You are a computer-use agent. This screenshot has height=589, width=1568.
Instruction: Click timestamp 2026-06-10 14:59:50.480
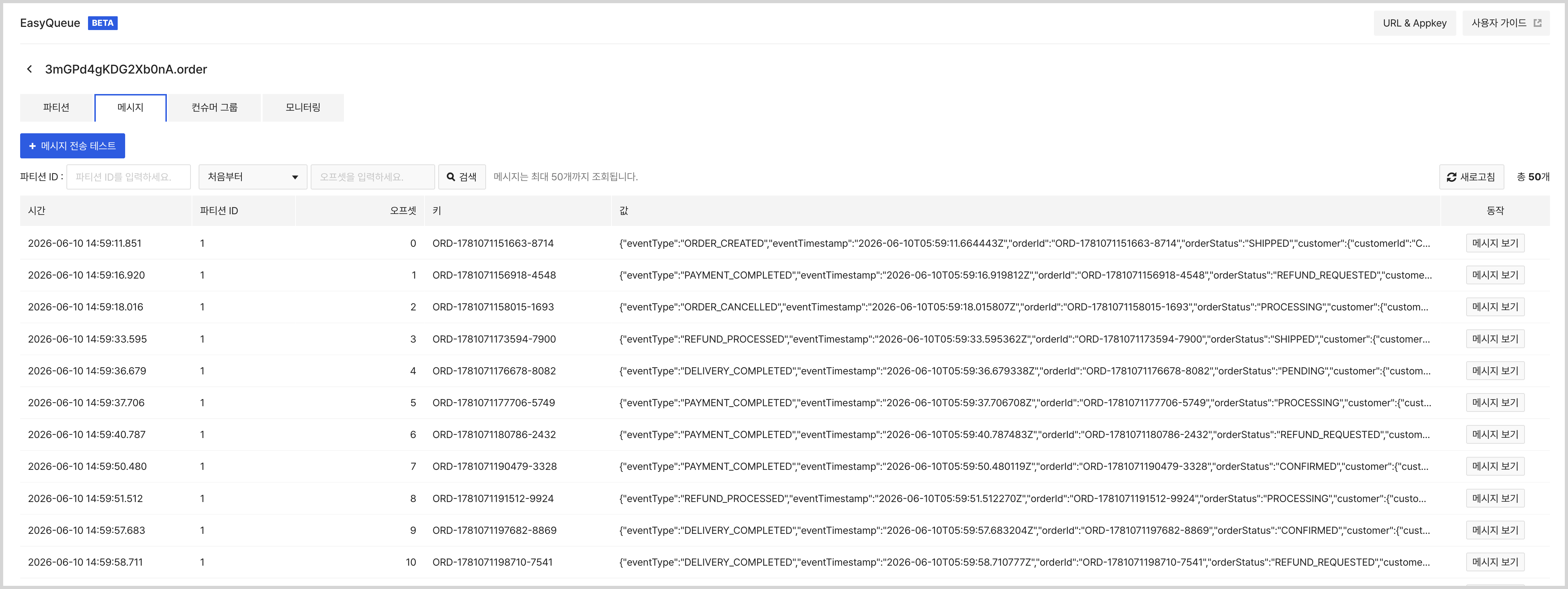click(x=88, y=467)
